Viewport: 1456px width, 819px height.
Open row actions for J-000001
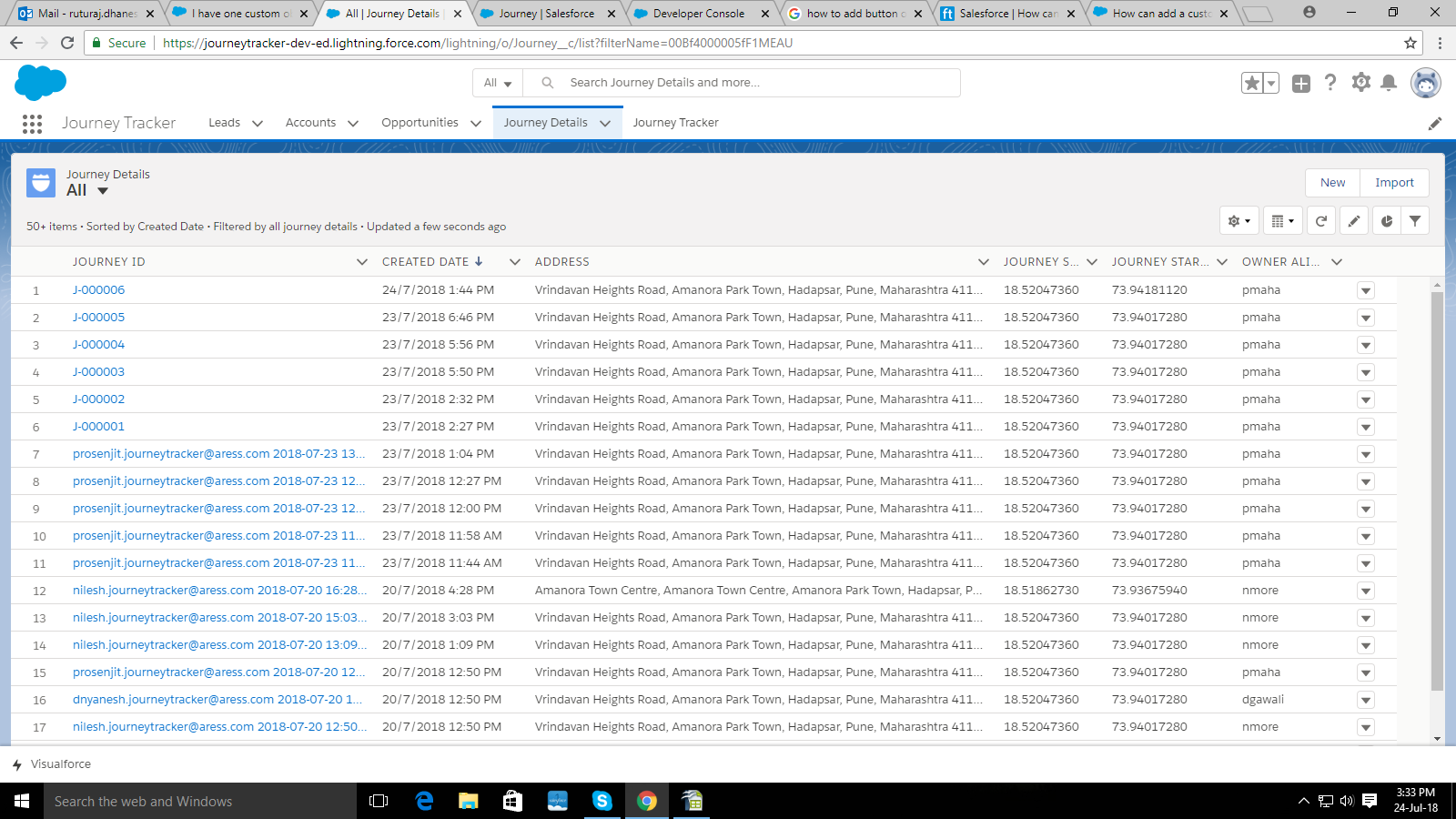pos(1366,427)
